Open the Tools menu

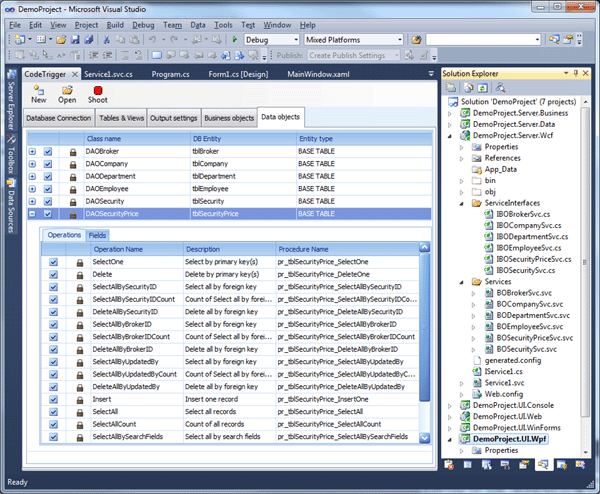coord(223,25)
